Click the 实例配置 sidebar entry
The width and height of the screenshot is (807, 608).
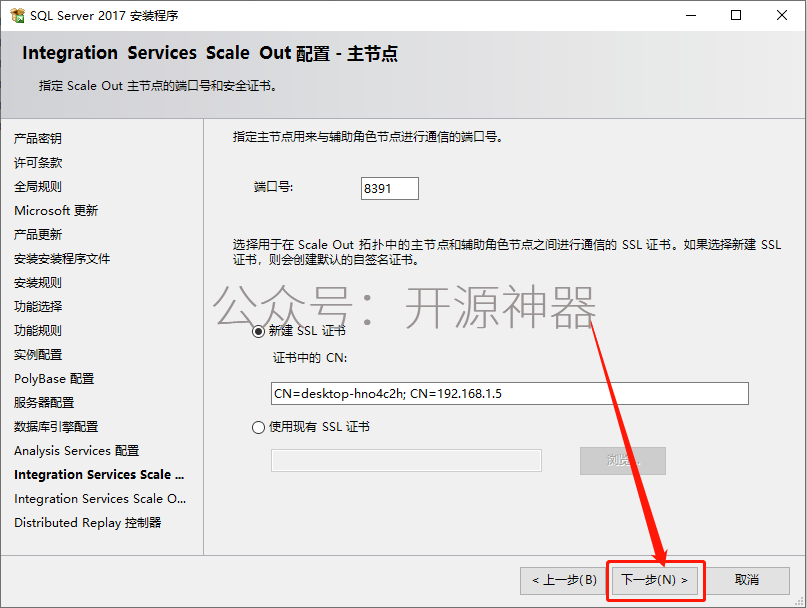(x=38, y=355)
